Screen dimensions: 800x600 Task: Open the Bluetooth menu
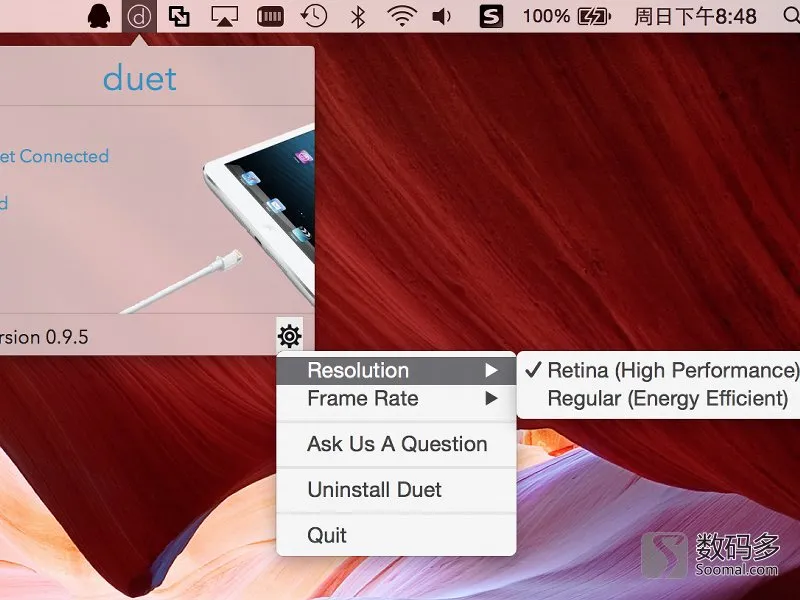pos(358,16)
